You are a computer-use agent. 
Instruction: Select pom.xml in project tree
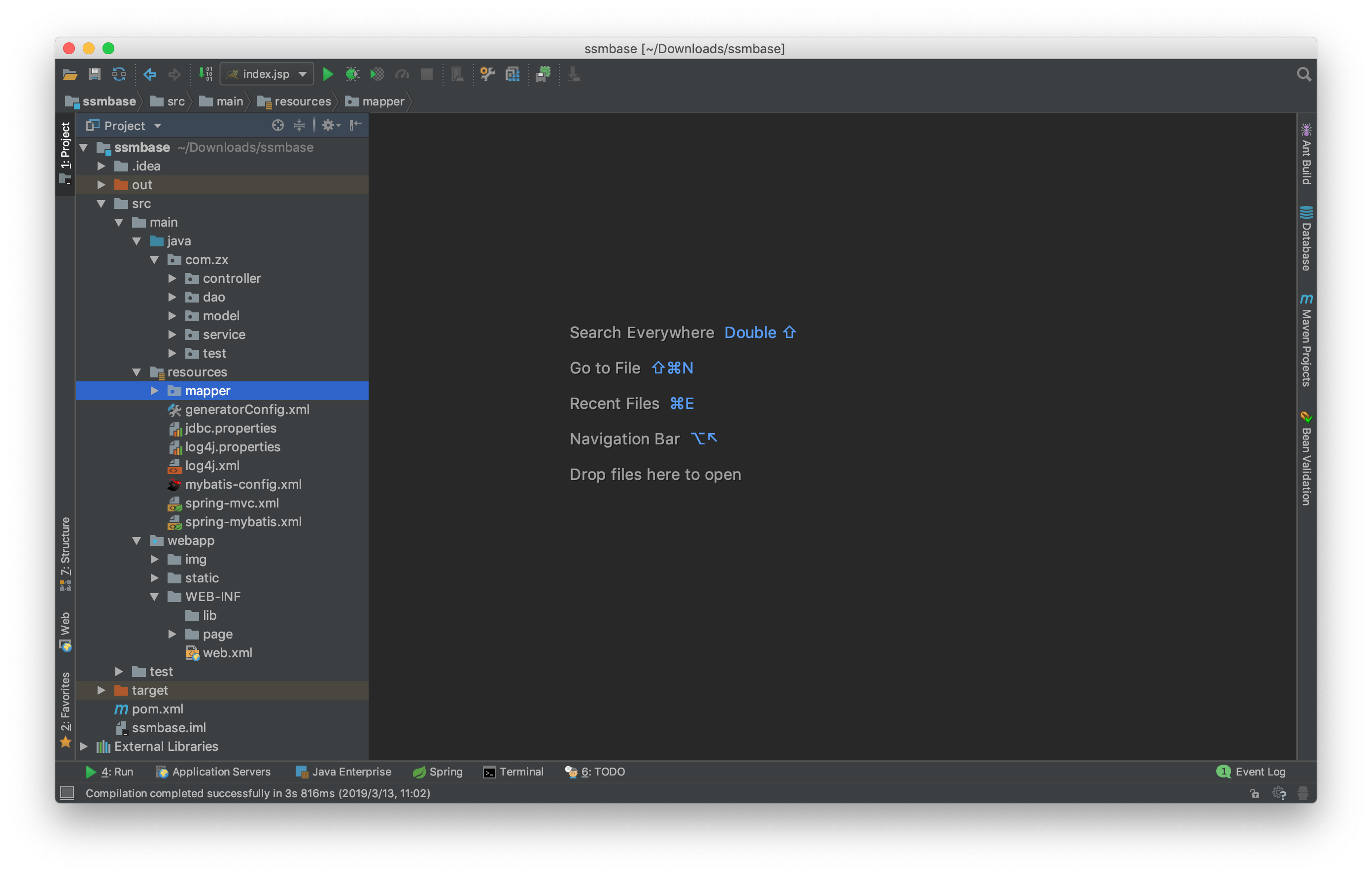click(158, 709)
